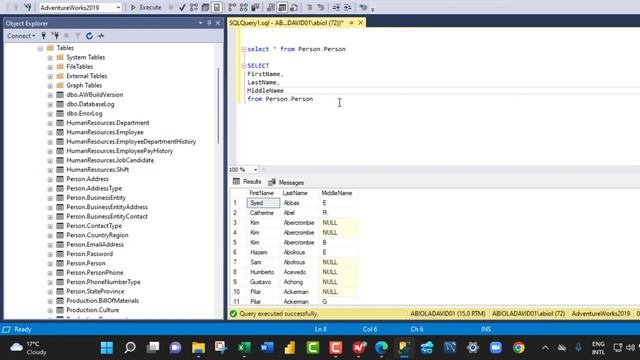Image resolution: width=640 pixels, height=360 pixels.
Task: Open the 100 % zoom dropdown
Action: (x=256, y=170)
